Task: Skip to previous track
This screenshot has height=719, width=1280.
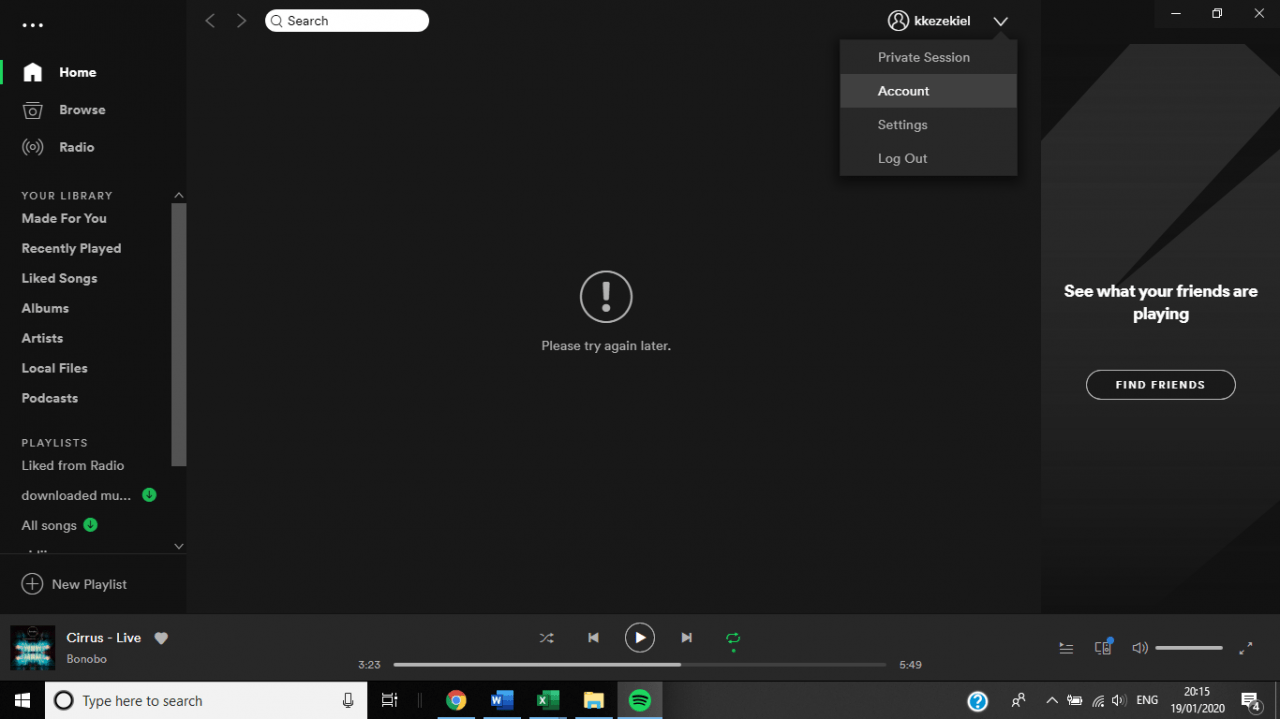Action: (x=593, y=638)
